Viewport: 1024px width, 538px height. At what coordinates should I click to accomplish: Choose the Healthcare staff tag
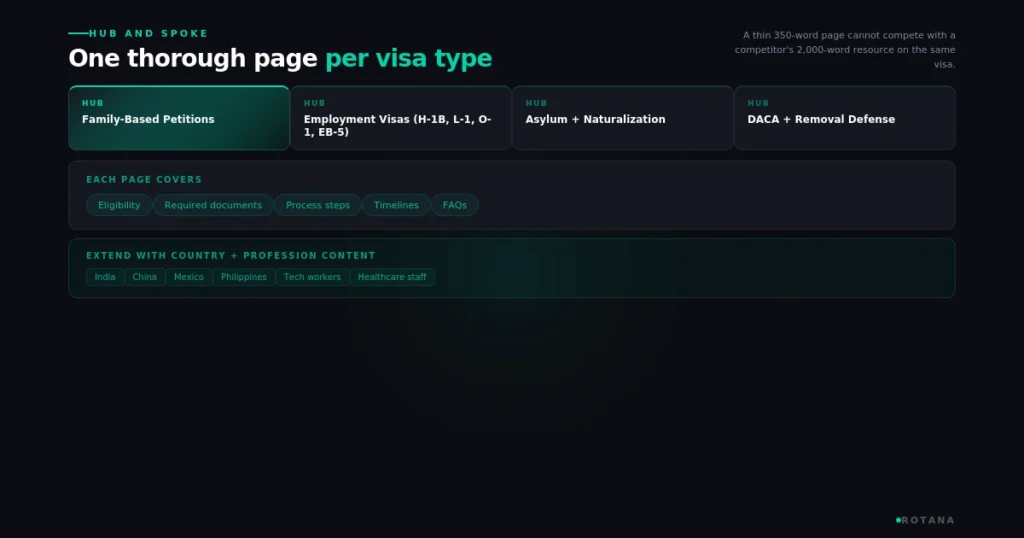[392, 277]
